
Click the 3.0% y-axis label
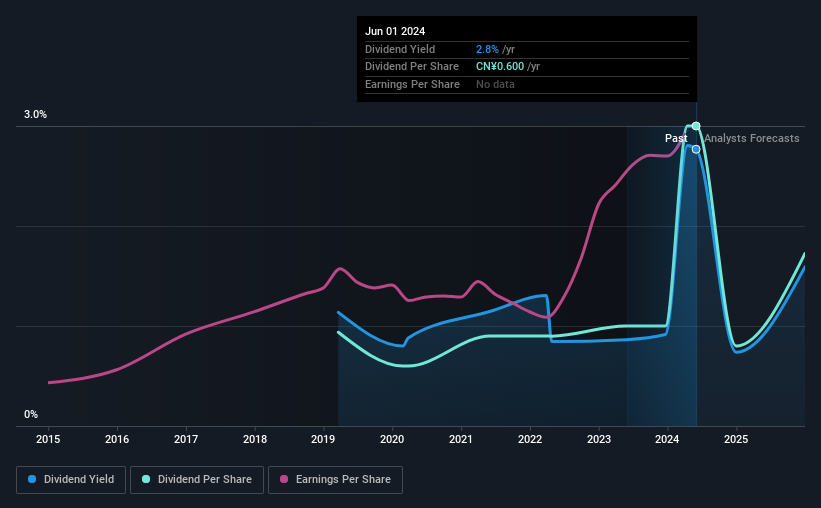click(x=35, y=114)
